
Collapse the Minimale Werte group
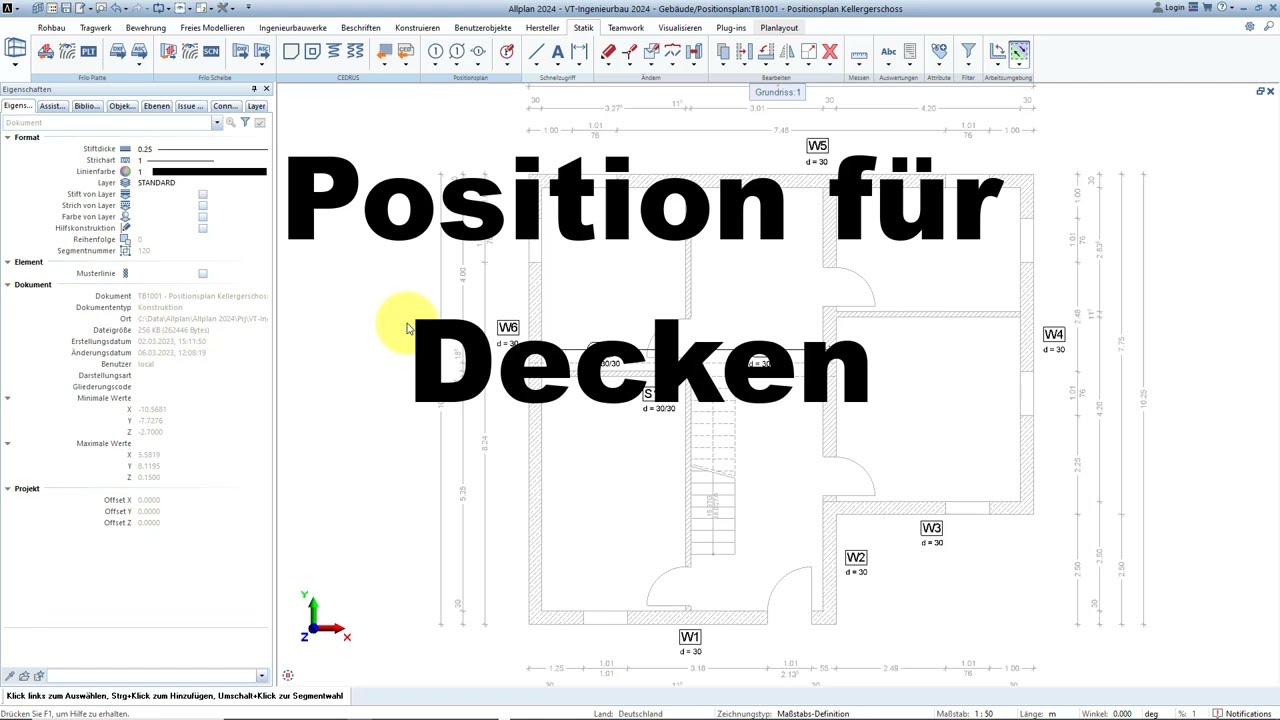(7, 398)
